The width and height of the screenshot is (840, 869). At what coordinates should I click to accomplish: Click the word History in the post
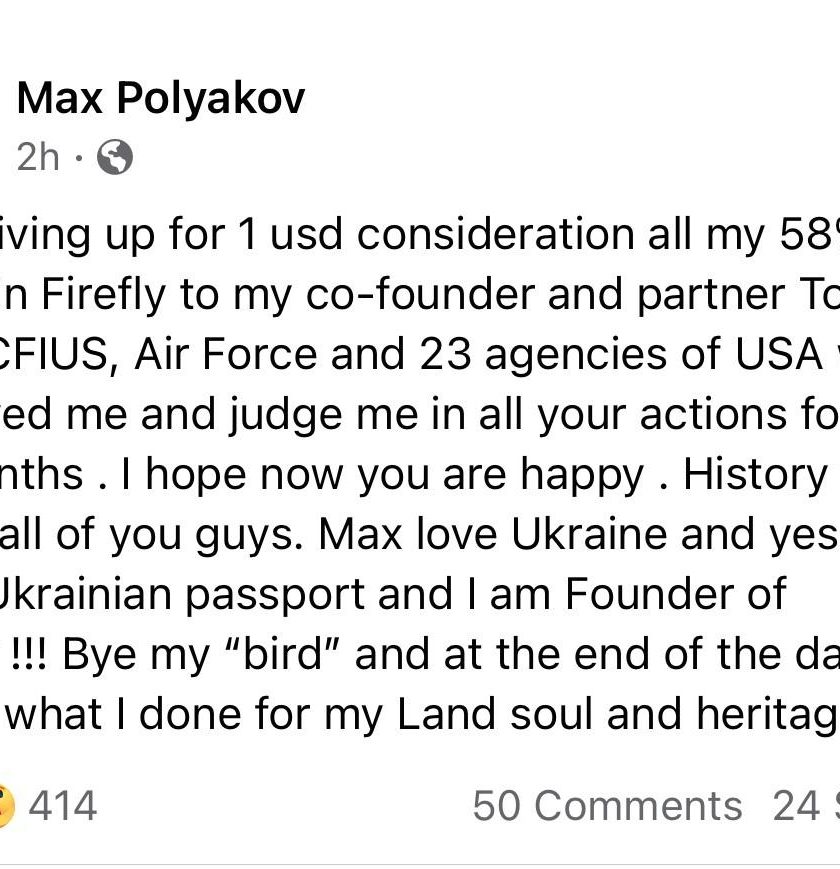coord(755,475)
